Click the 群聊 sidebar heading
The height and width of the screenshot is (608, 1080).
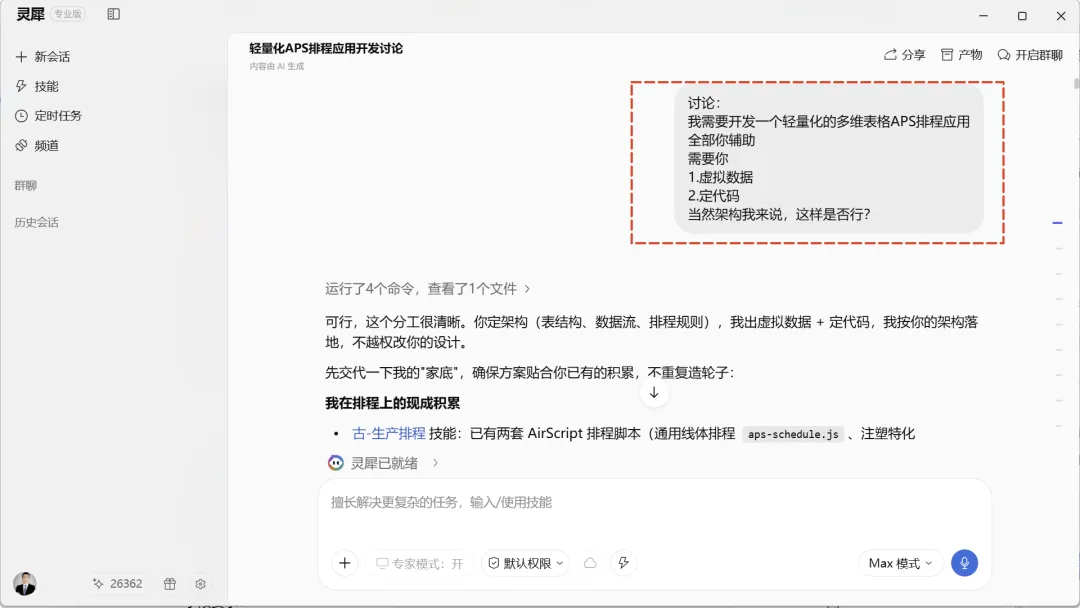pyautogui.click(x=25, y=185)
